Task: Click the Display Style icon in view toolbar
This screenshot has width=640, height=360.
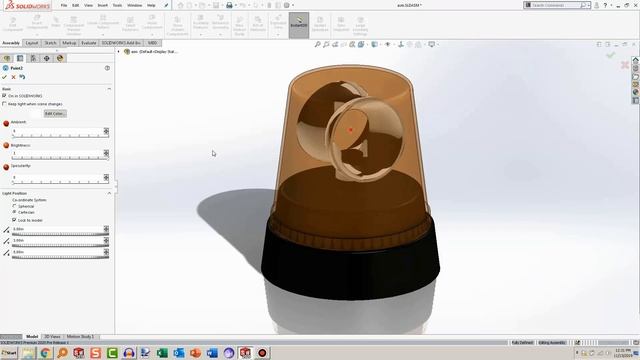Action: click(374, 44)
